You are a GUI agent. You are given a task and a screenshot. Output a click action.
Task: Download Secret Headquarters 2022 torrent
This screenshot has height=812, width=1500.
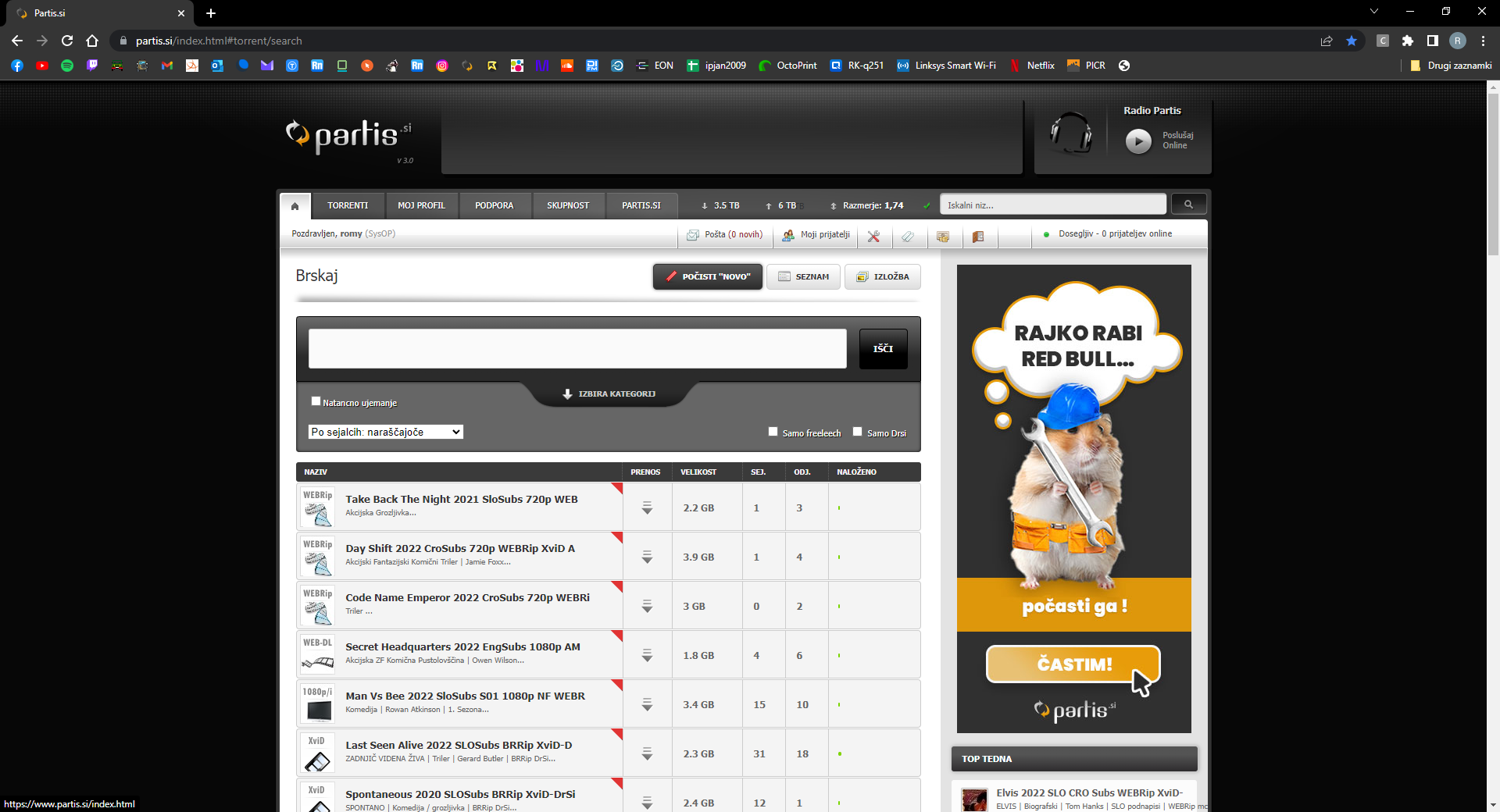(647, 655)
